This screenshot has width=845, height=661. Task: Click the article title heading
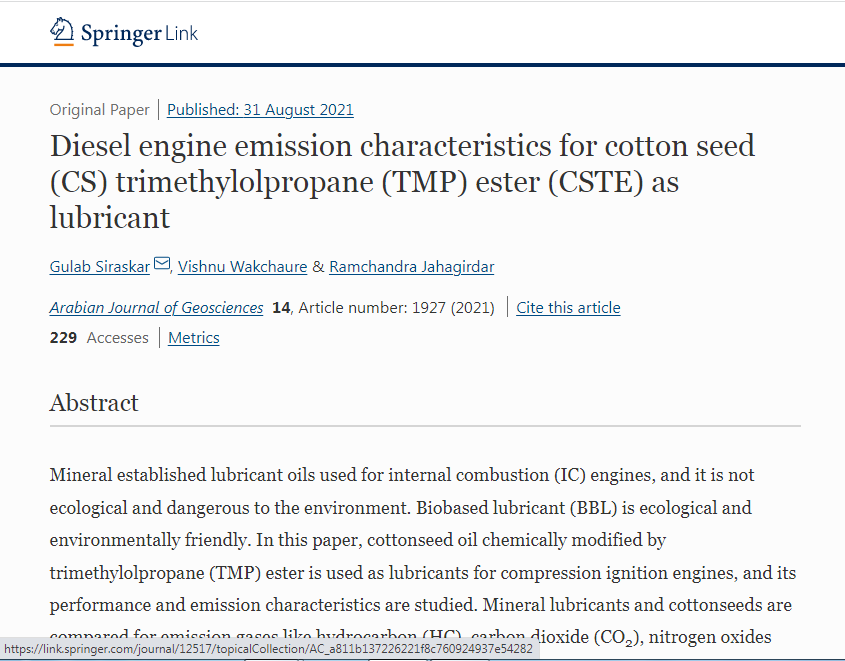point(402,181)
